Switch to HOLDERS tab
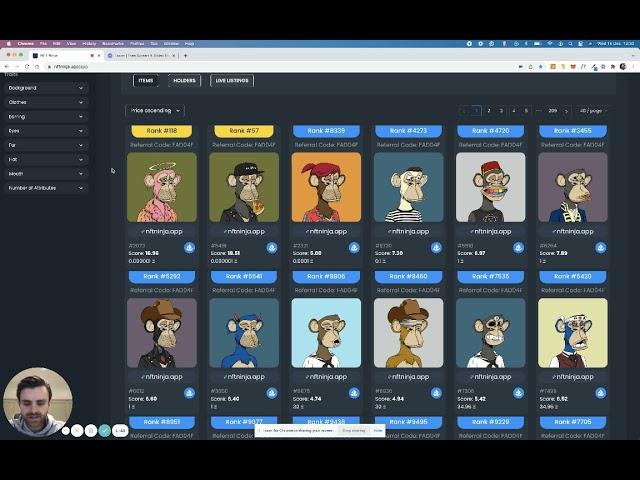Screen dimensions: 640x480 click(x=184, y=81)
